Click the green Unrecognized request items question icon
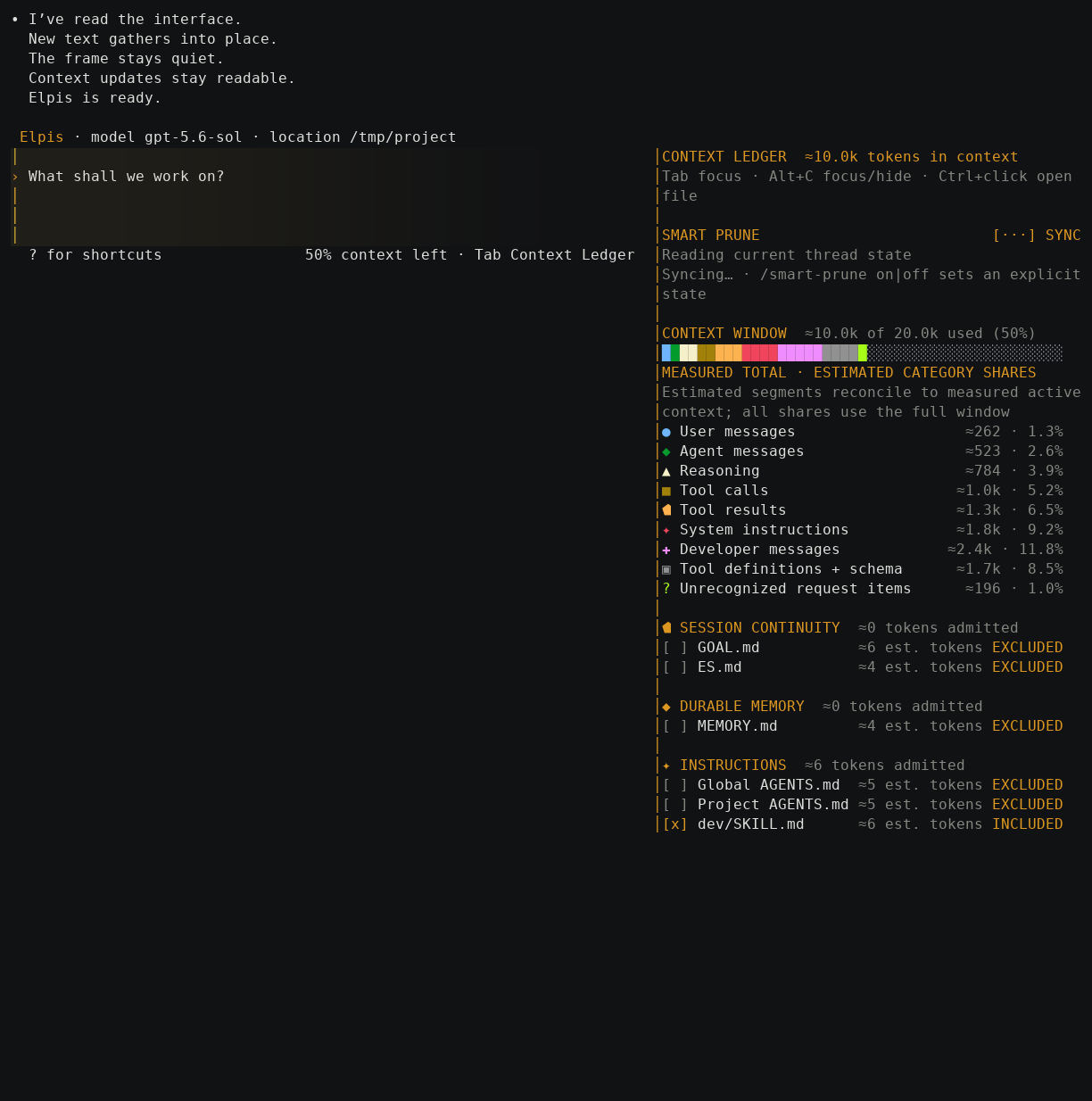The height and width of the screenshot is (1101, 1092). (x=666, y=589)
